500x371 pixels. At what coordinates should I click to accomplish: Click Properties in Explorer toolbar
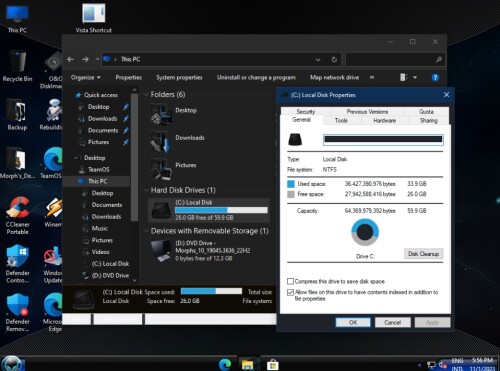128,77
